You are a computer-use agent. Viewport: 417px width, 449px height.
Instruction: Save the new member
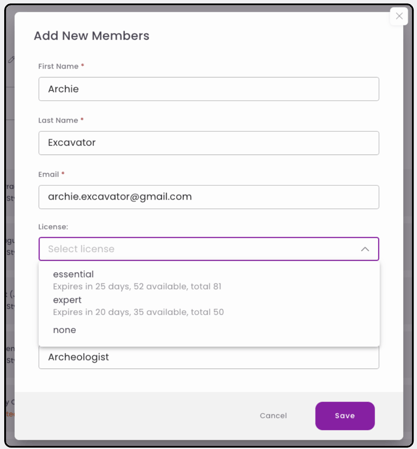(x=345, y=416)
